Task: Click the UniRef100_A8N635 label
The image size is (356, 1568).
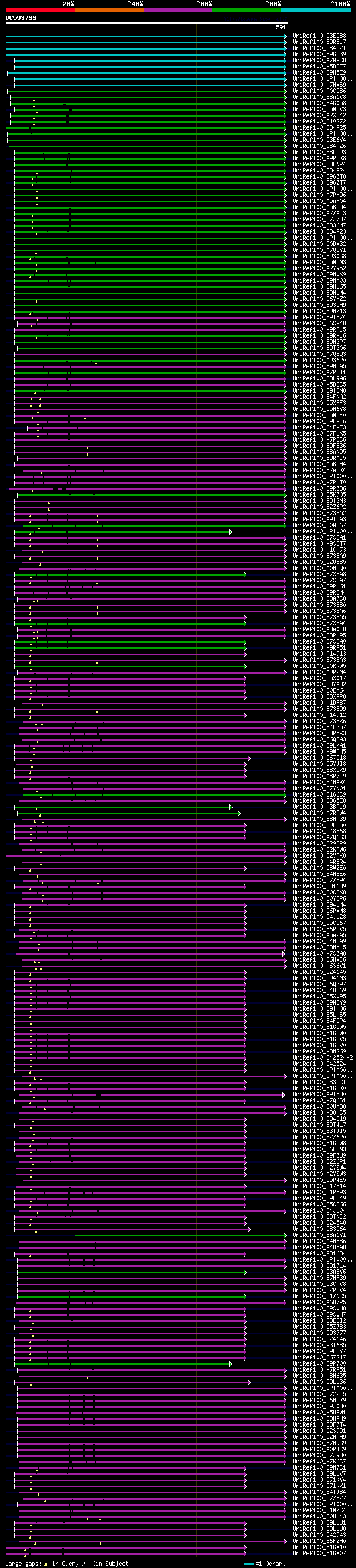Action: 319,1376
